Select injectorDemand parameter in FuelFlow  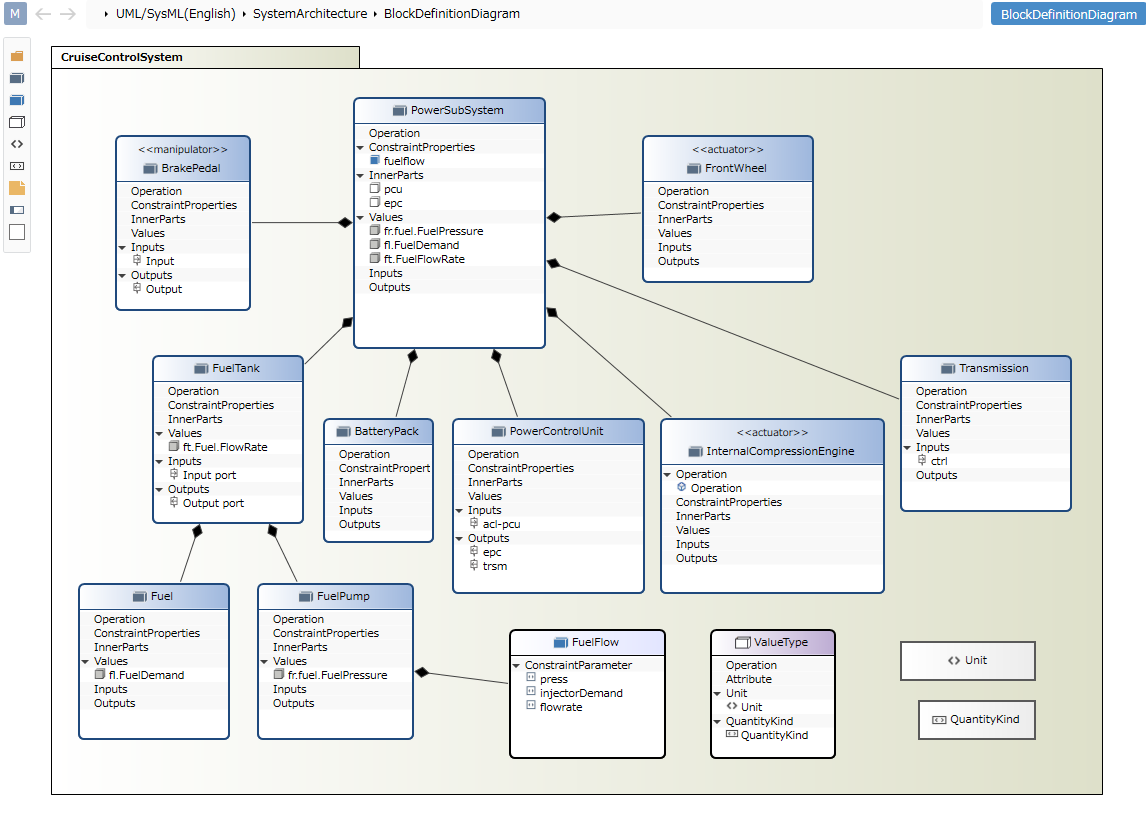coord(581,694)
